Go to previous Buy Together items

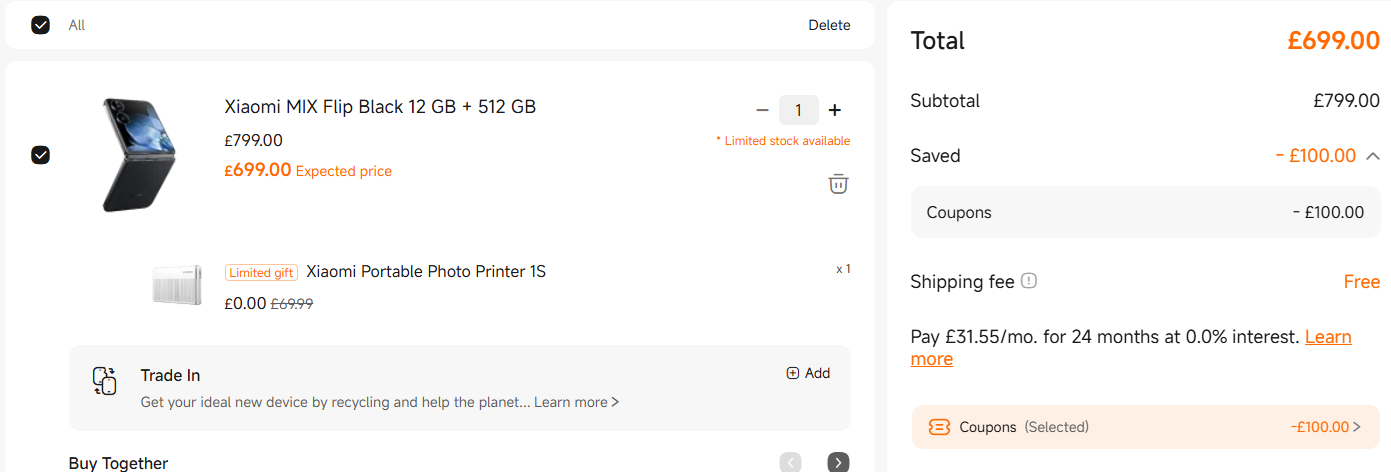(791, 462)
